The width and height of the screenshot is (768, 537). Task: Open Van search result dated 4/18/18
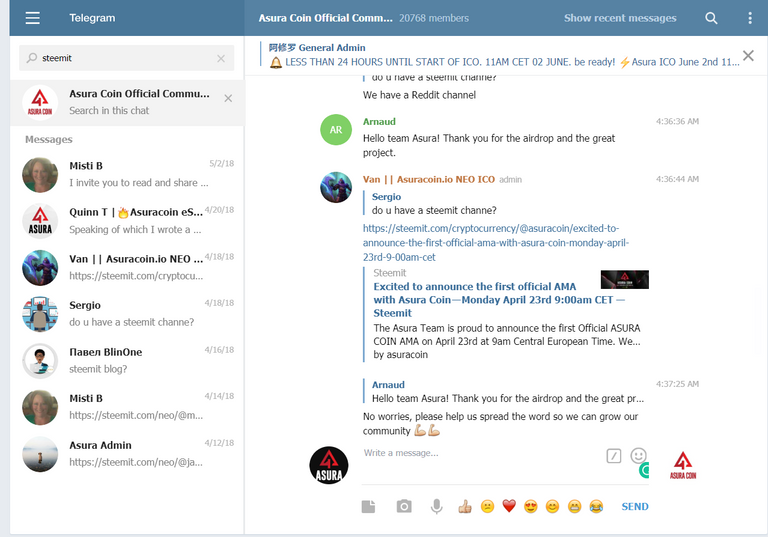pyautogui.click(x=127, y=268)
